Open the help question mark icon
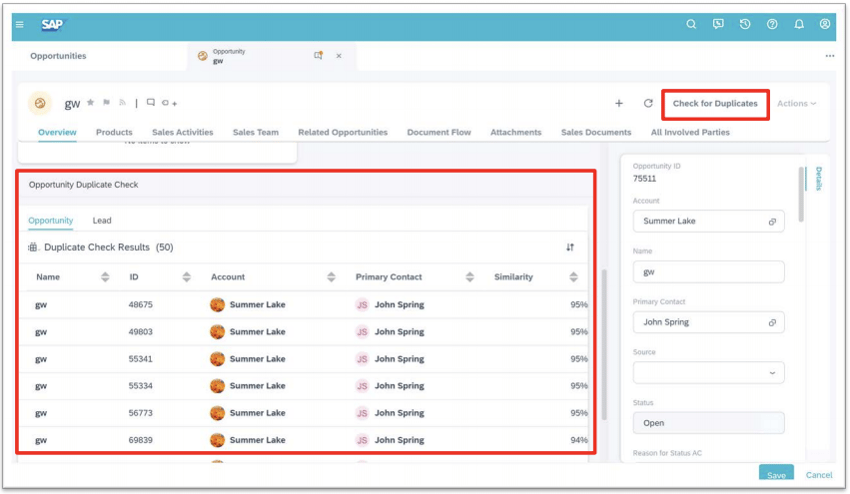850x494 pixels. click(772, 24)
